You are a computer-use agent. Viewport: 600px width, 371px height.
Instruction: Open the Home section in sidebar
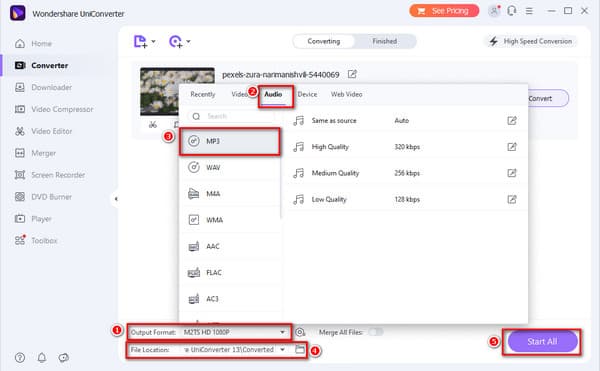[x=33, y=44]
